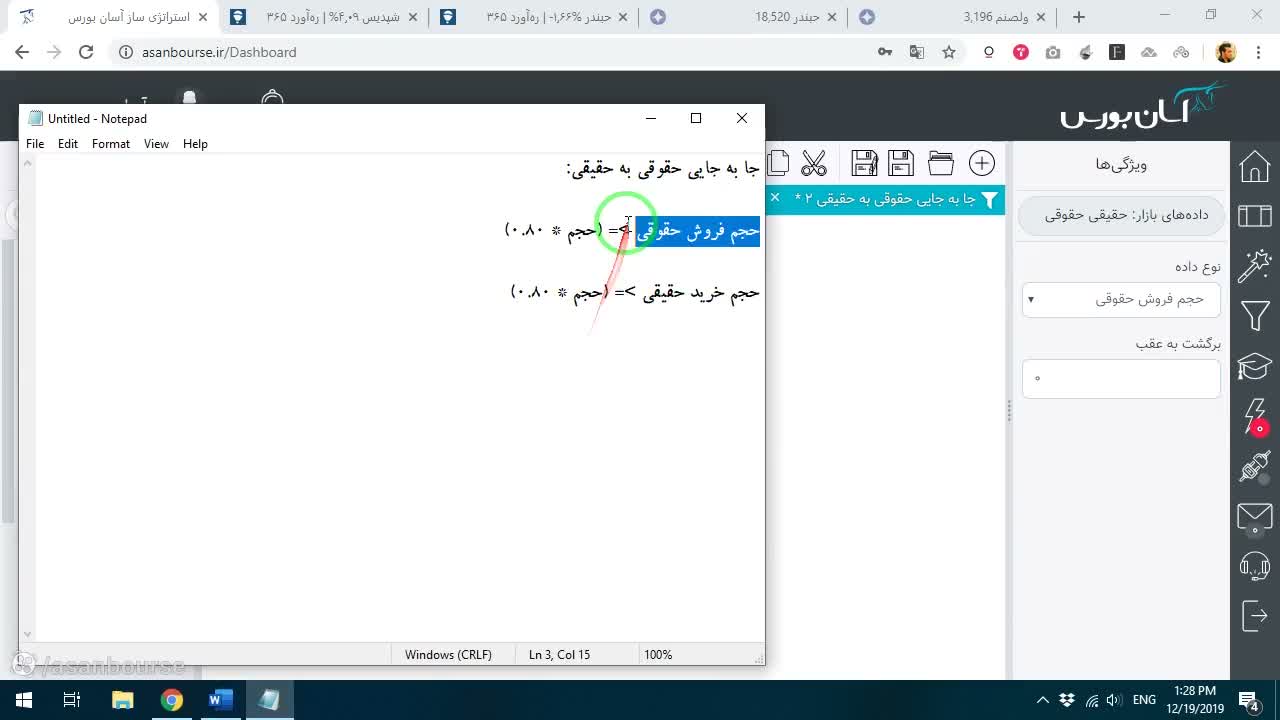
Task: Click the camera extension icon in Chrome
Action: coord(1053,52)
